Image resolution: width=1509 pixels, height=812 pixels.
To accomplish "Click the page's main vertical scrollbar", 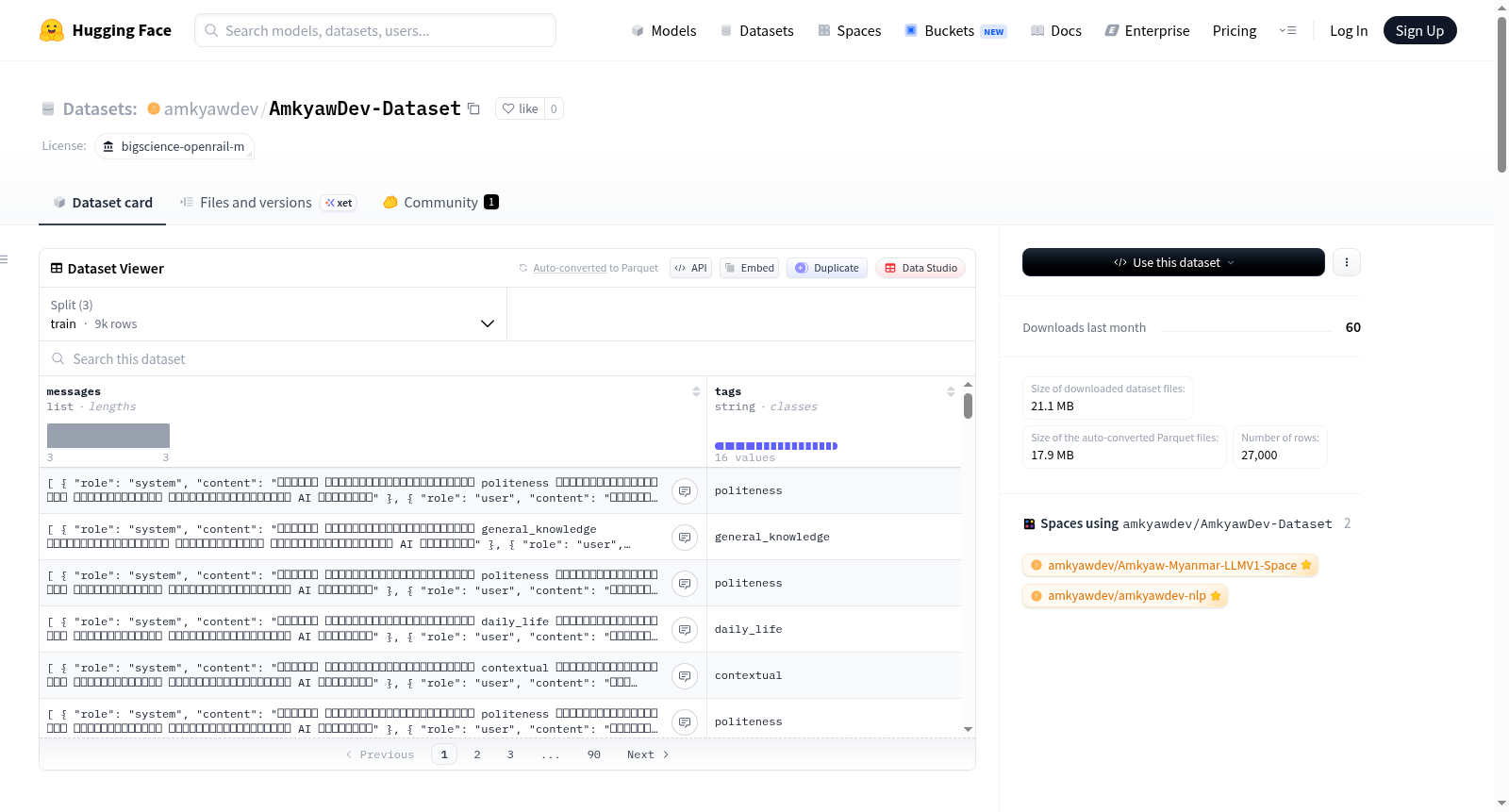I will (x=1501, y=94).
